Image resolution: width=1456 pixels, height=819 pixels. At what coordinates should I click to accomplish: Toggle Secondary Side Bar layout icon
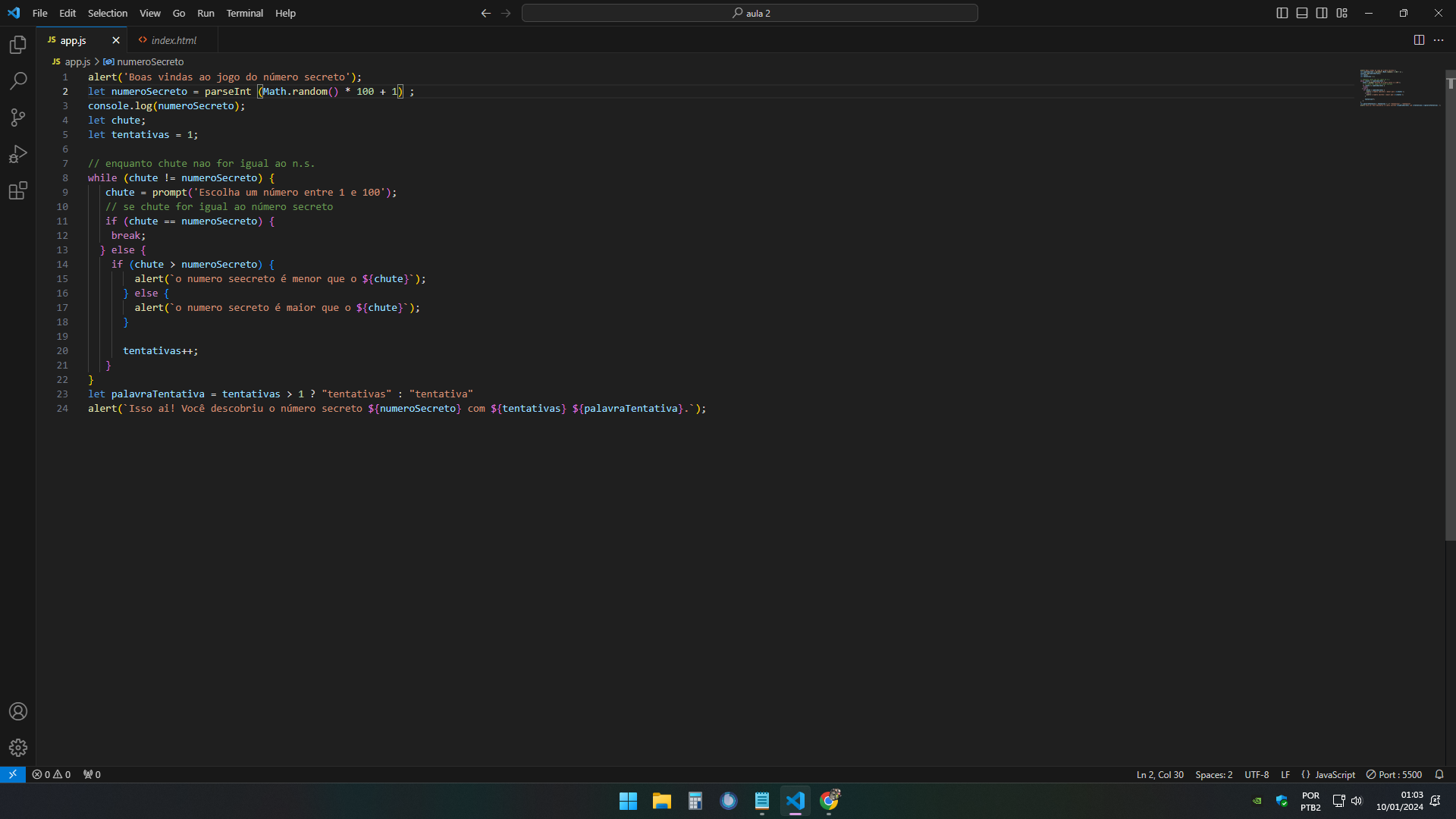1322,13
